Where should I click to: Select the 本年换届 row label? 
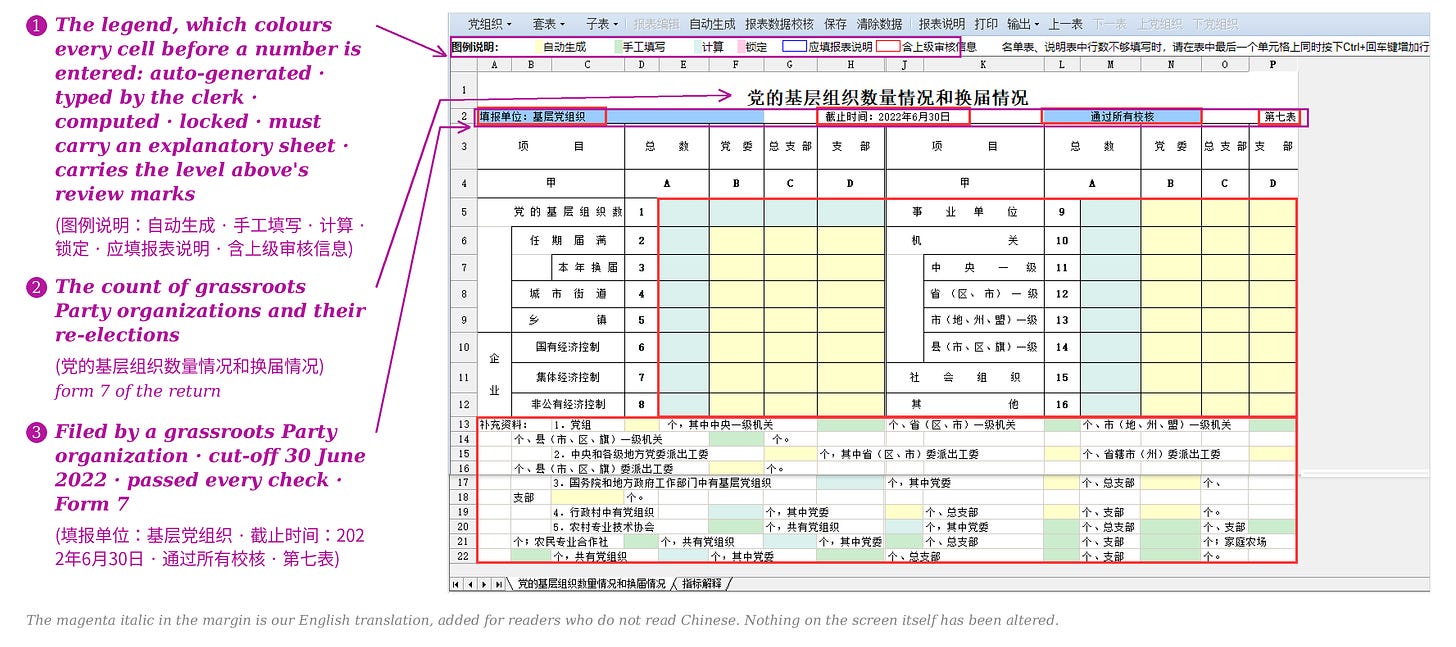[x=588, y=268]
